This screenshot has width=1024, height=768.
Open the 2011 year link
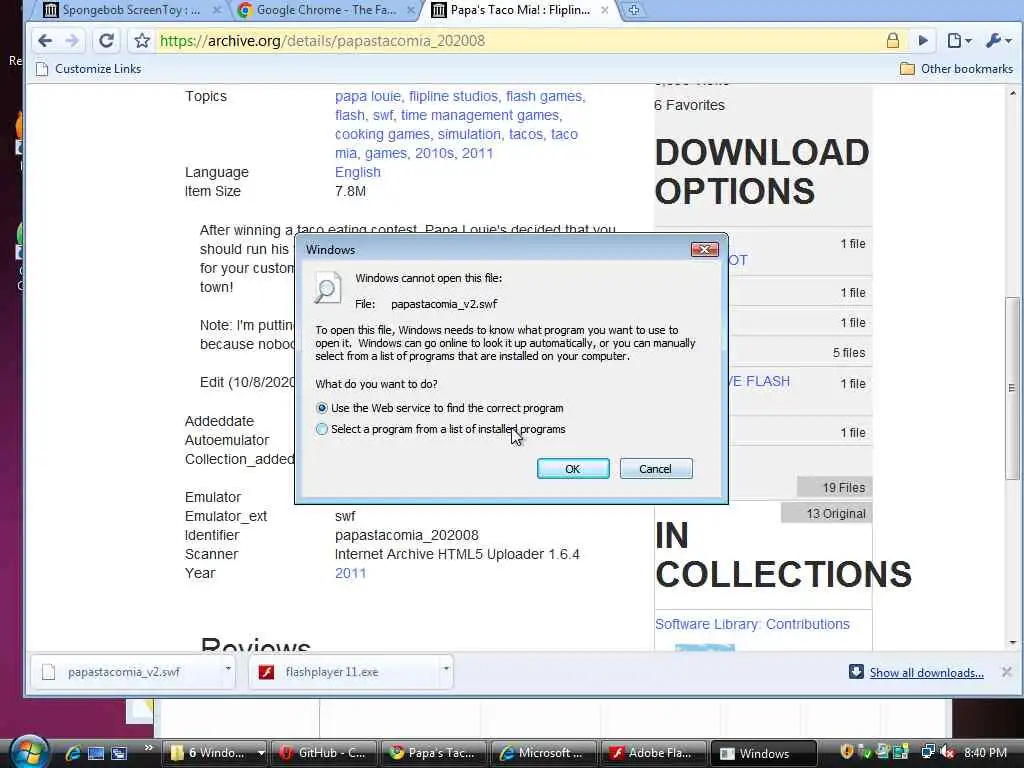(351, 573)
